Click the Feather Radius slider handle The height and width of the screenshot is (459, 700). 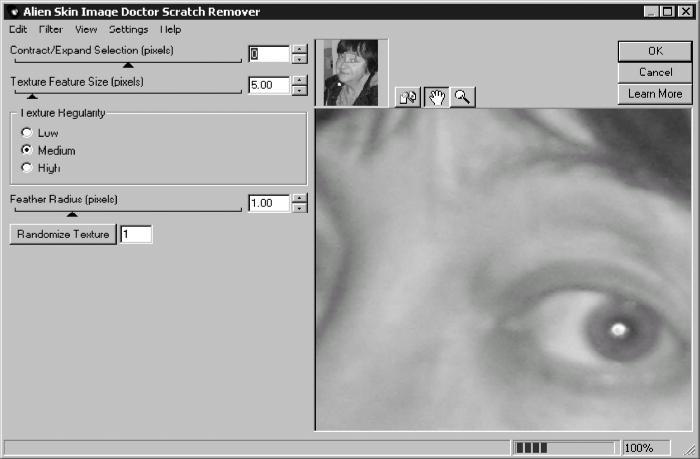(71, 213)
